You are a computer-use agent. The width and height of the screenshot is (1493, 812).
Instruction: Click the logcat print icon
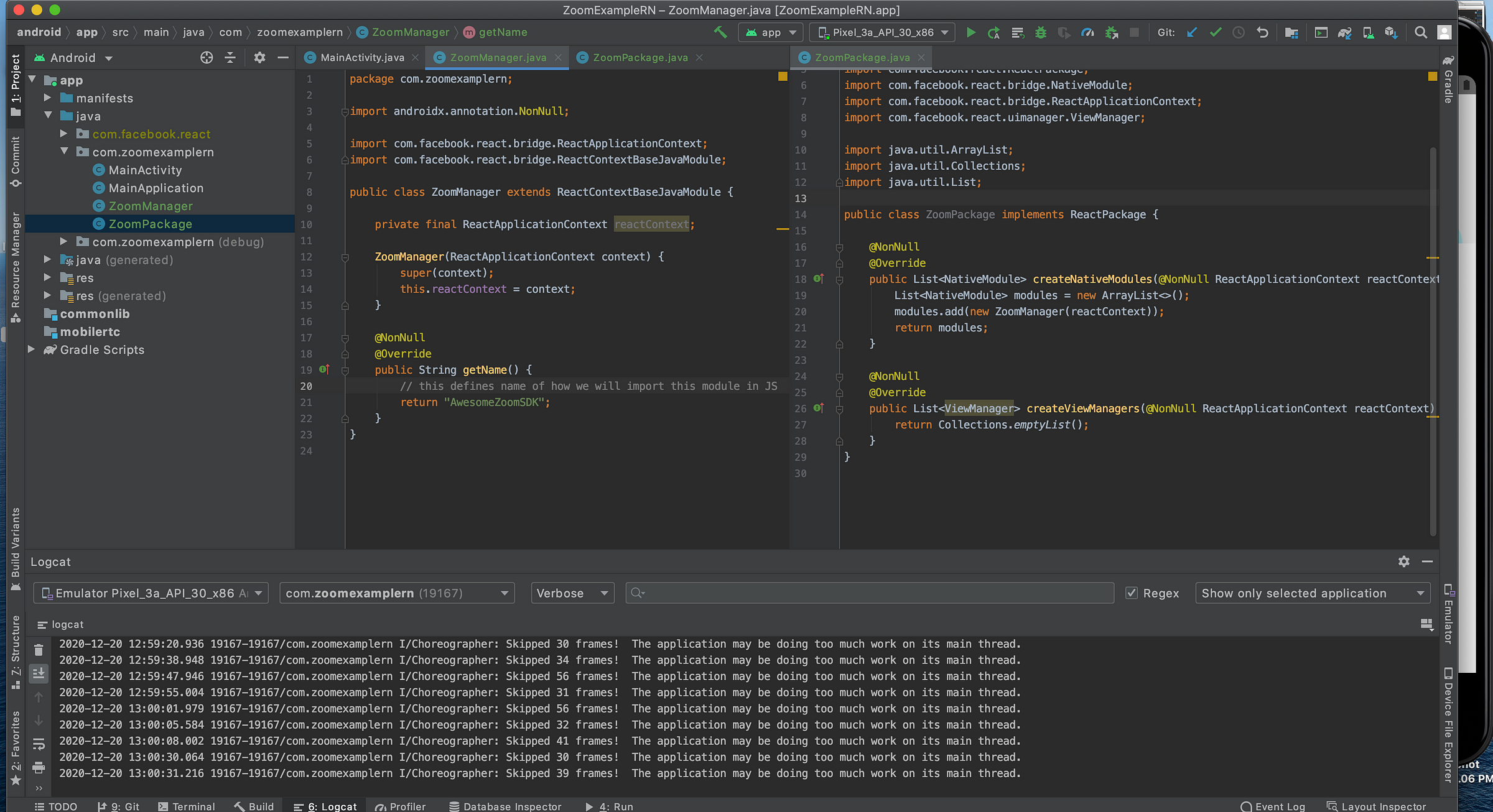pyautogui.click(x=39, y=767)
